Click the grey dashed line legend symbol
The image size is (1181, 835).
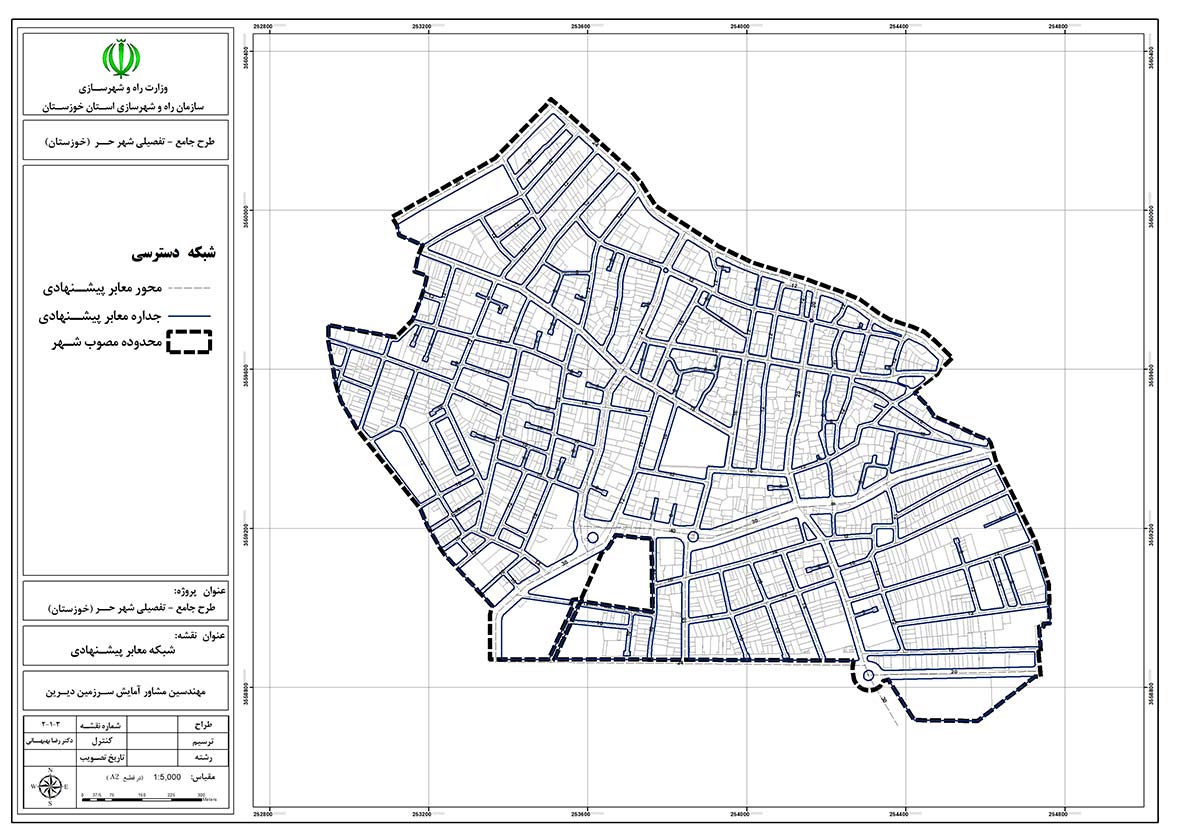[x=188, y=288]
